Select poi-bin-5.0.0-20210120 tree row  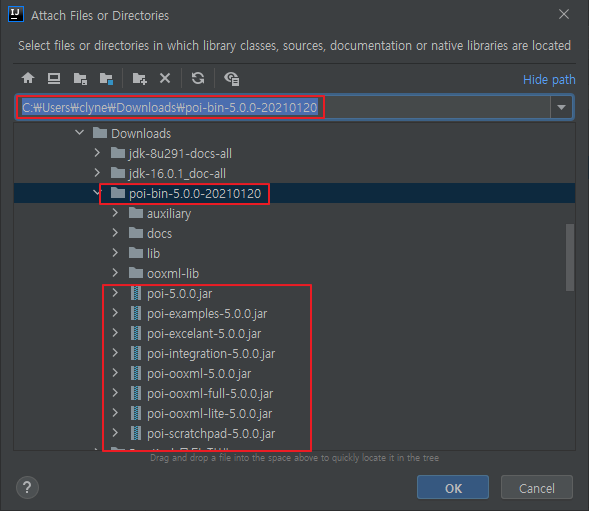click(294, 193)
